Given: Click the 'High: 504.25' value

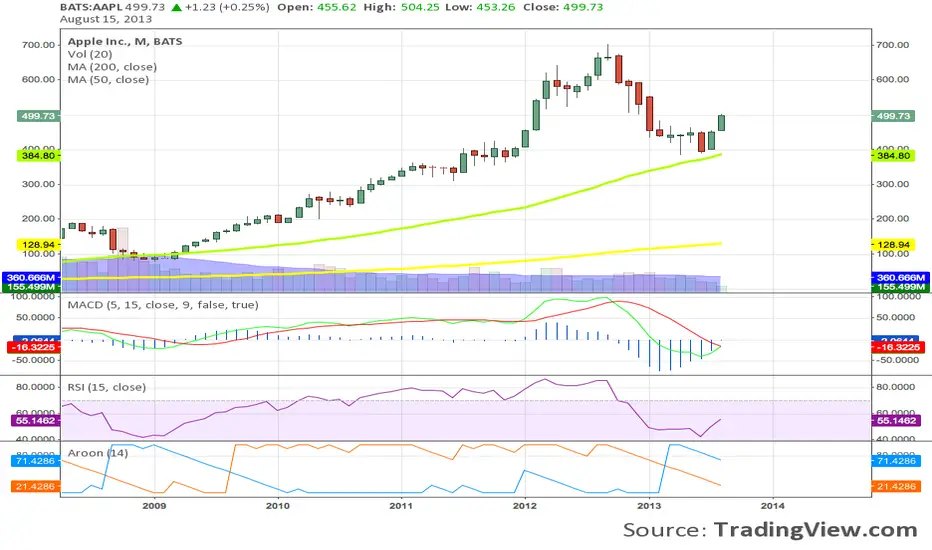Looking at the screenshot, I should coord(408,7).
